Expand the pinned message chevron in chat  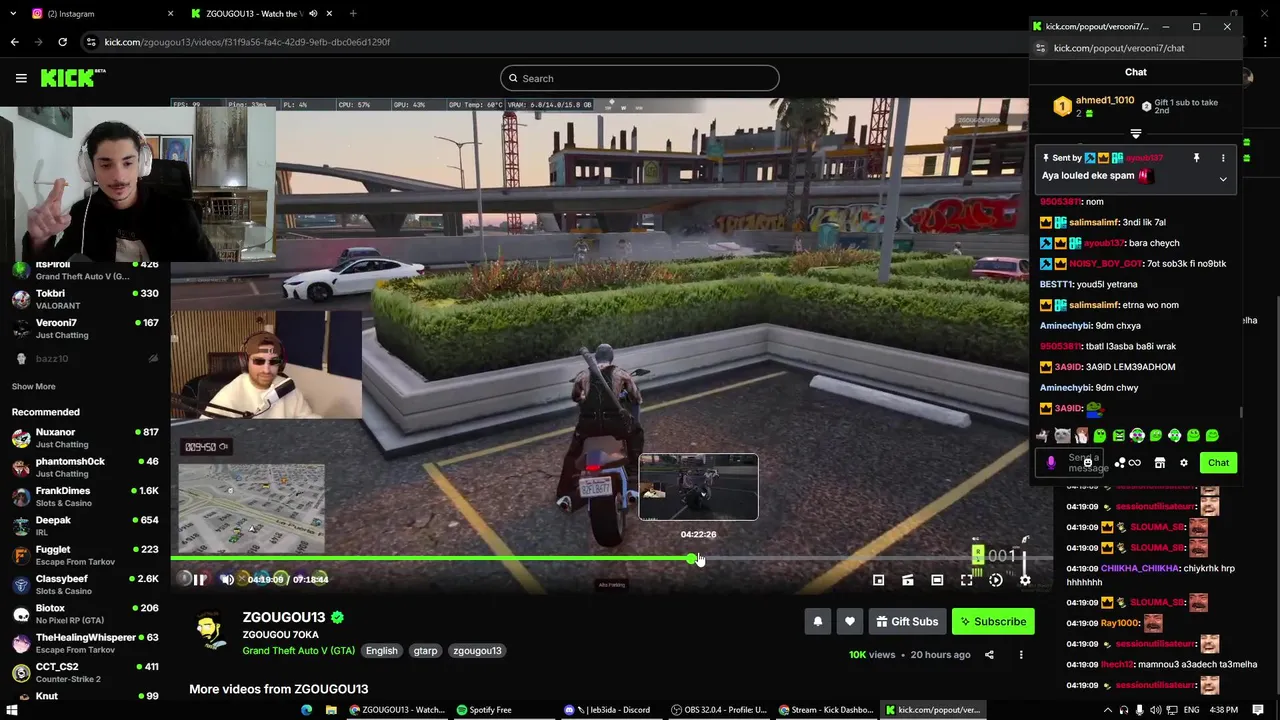pos(1222,179)
